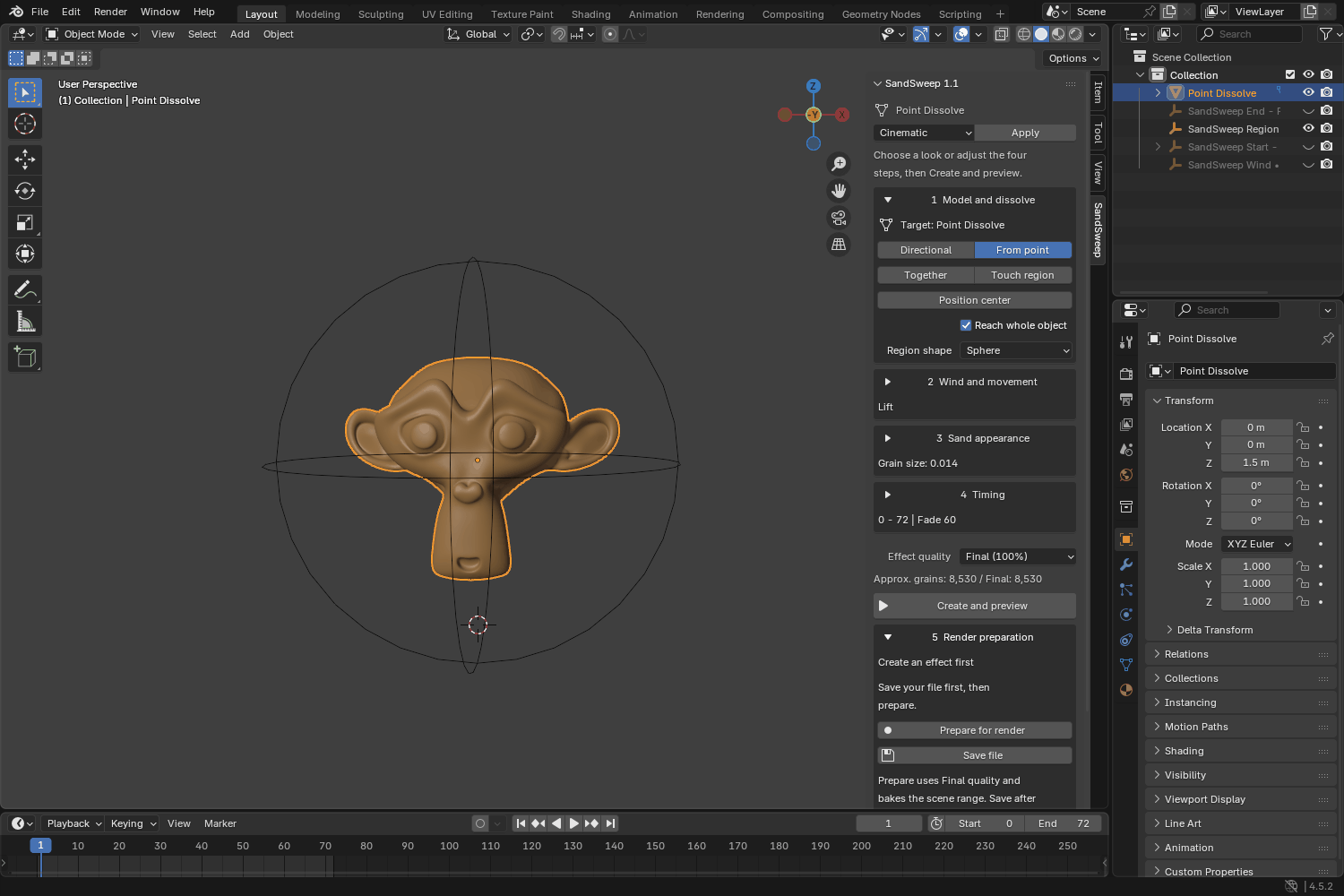Select the Add Cube tool
This screenshot has width=1344, height=896.
pos(25,357)
